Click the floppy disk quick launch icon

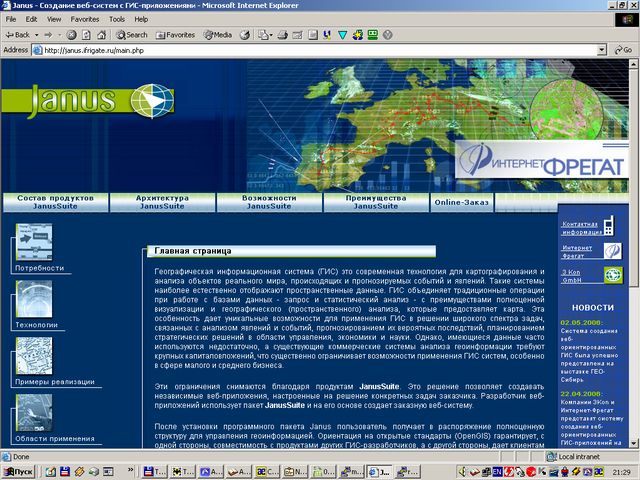64,471
